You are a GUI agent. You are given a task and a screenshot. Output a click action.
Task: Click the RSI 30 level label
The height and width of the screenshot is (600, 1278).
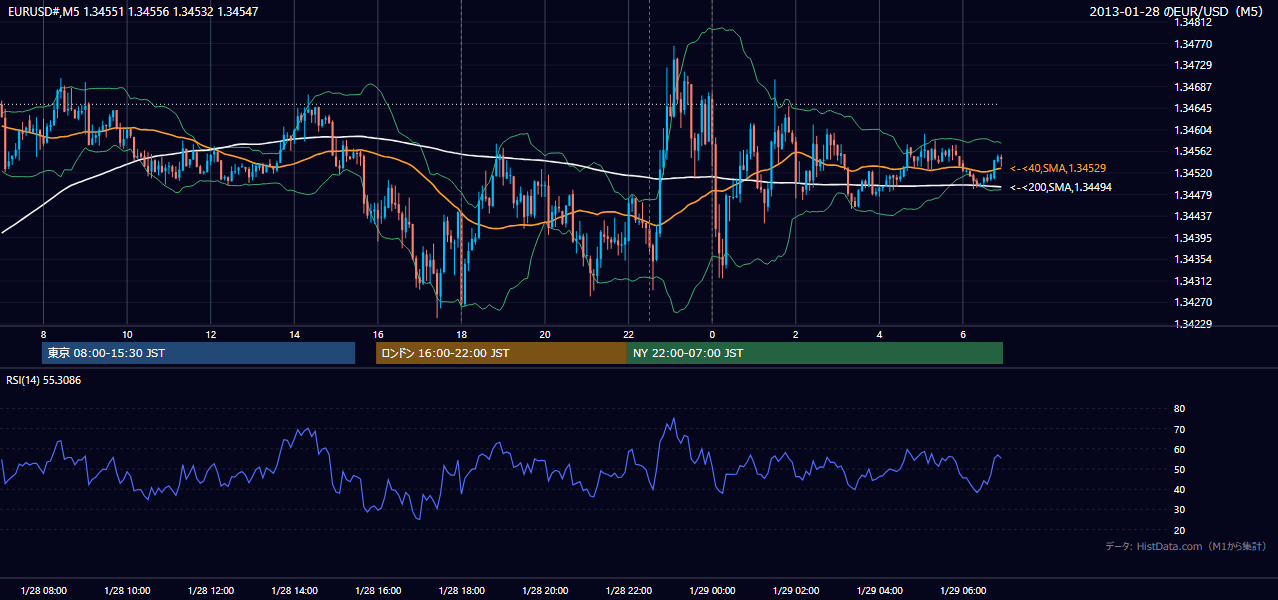pyautogui.click(x=1179, y=510)
